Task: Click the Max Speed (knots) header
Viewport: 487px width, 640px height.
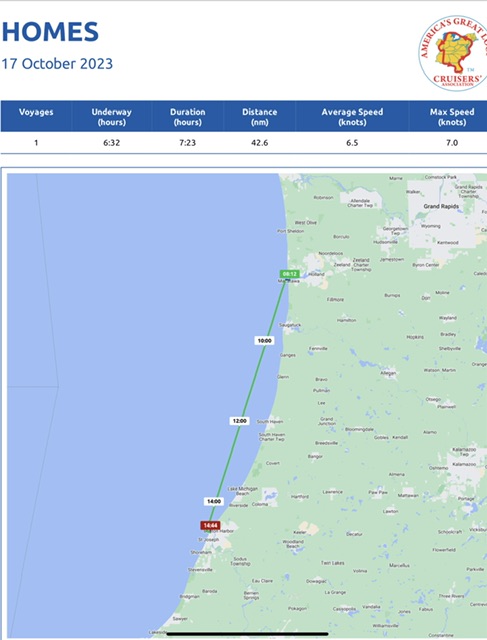Action: click(x=452, y=117)
